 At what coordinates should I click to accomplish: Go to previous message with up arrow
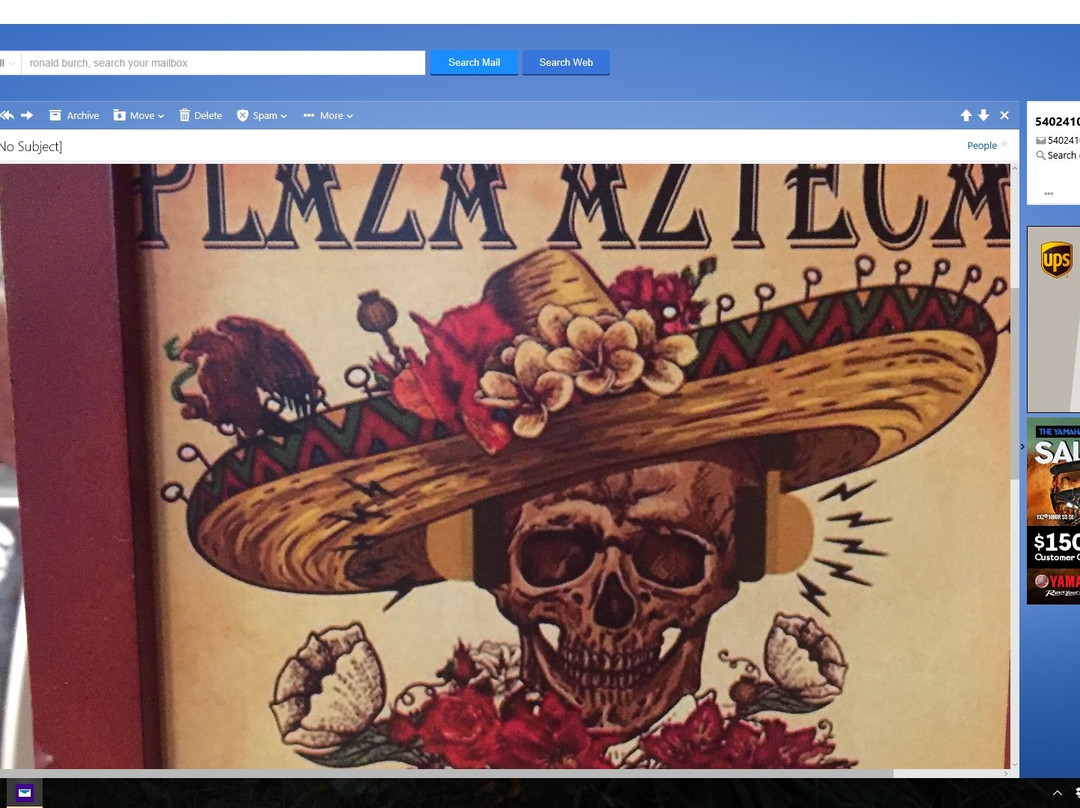(966, 115)
